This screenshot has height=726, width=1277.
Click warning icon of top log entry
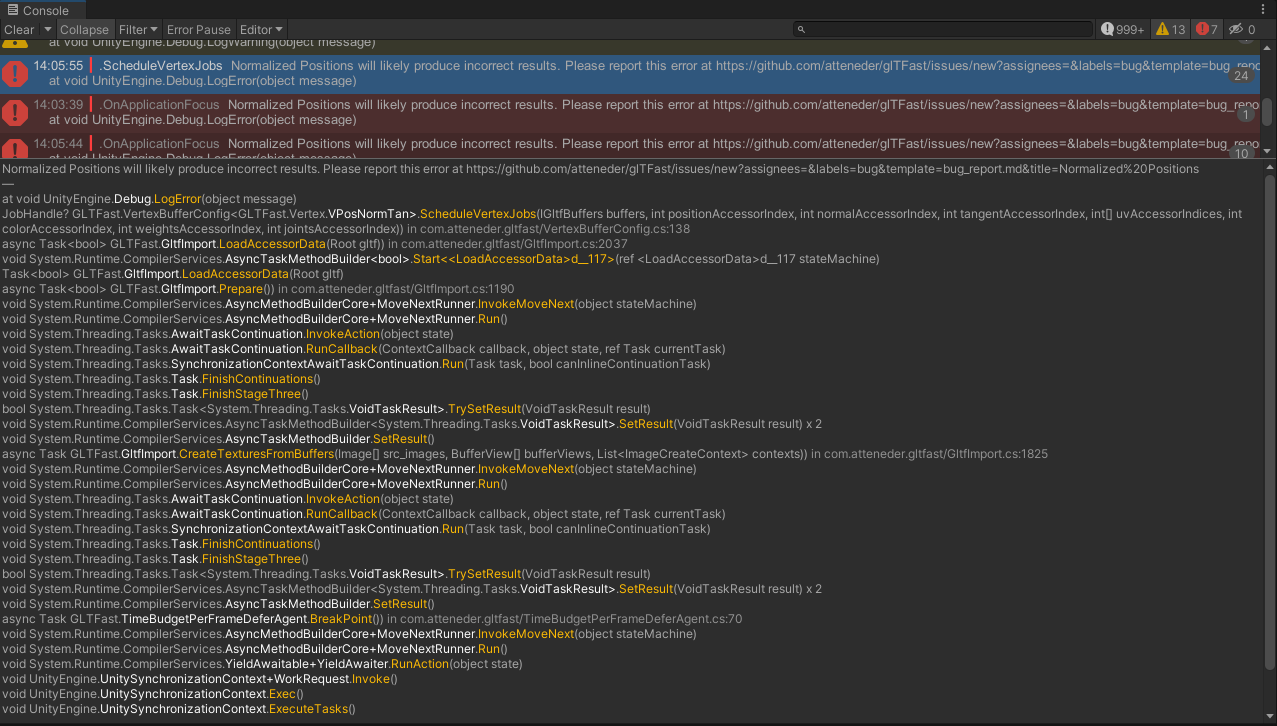[15, 43]
